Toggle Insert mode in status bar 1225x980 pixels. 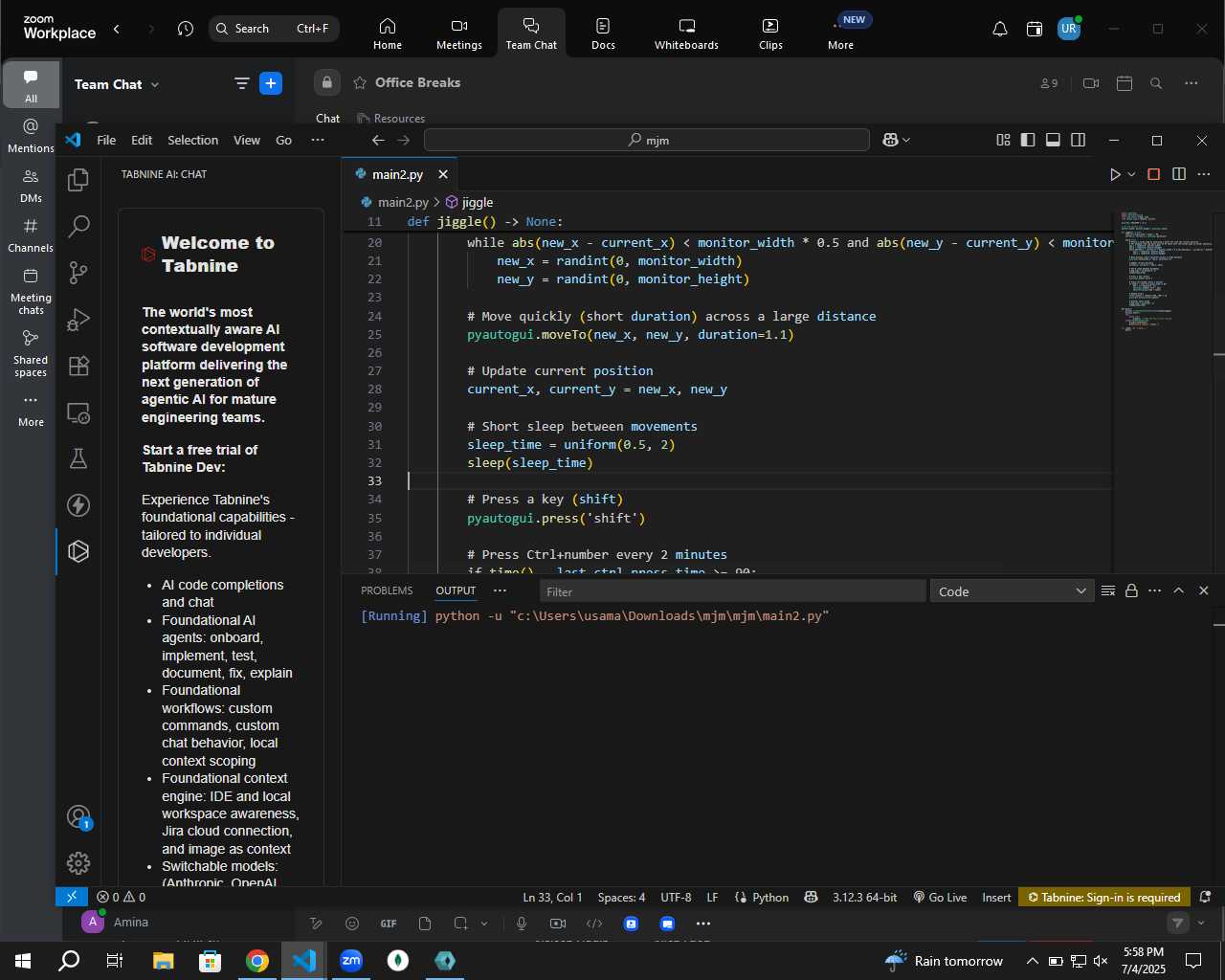tap(996, 897)
